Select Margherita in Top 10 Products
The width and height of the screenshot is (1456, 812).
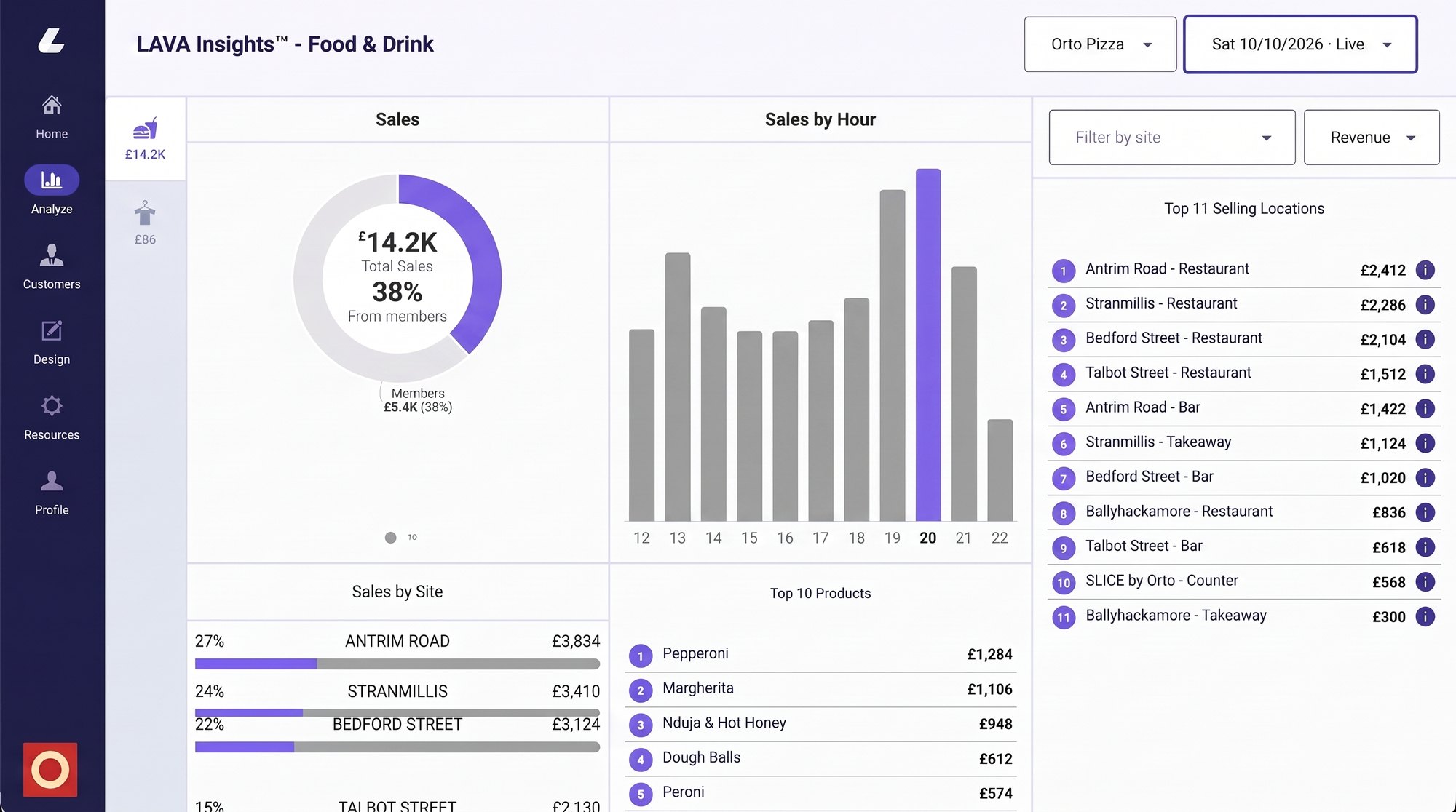[x=820, y=689]
